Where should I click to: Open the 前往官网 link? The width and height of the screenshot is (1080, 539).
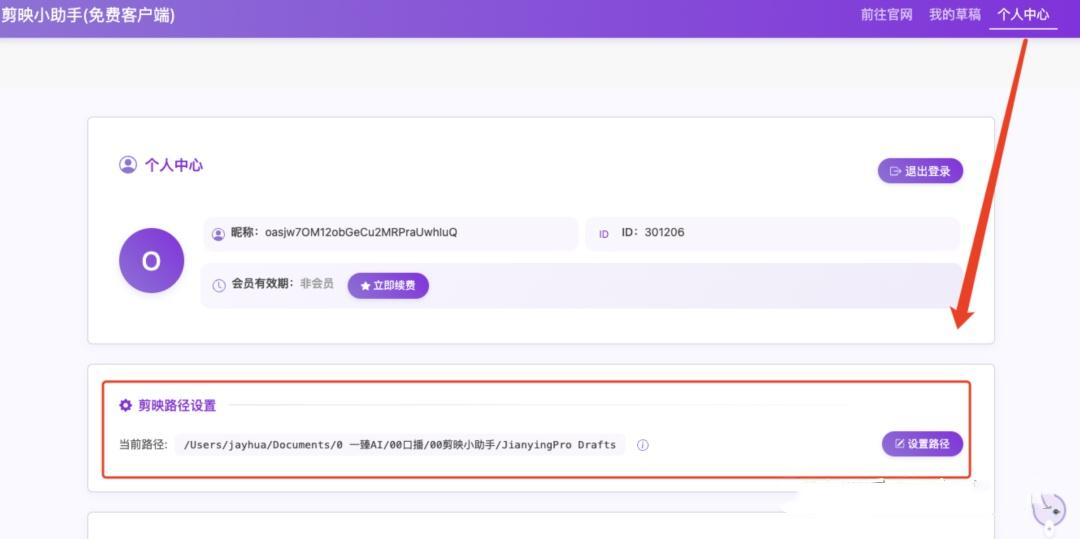[886, 14]
